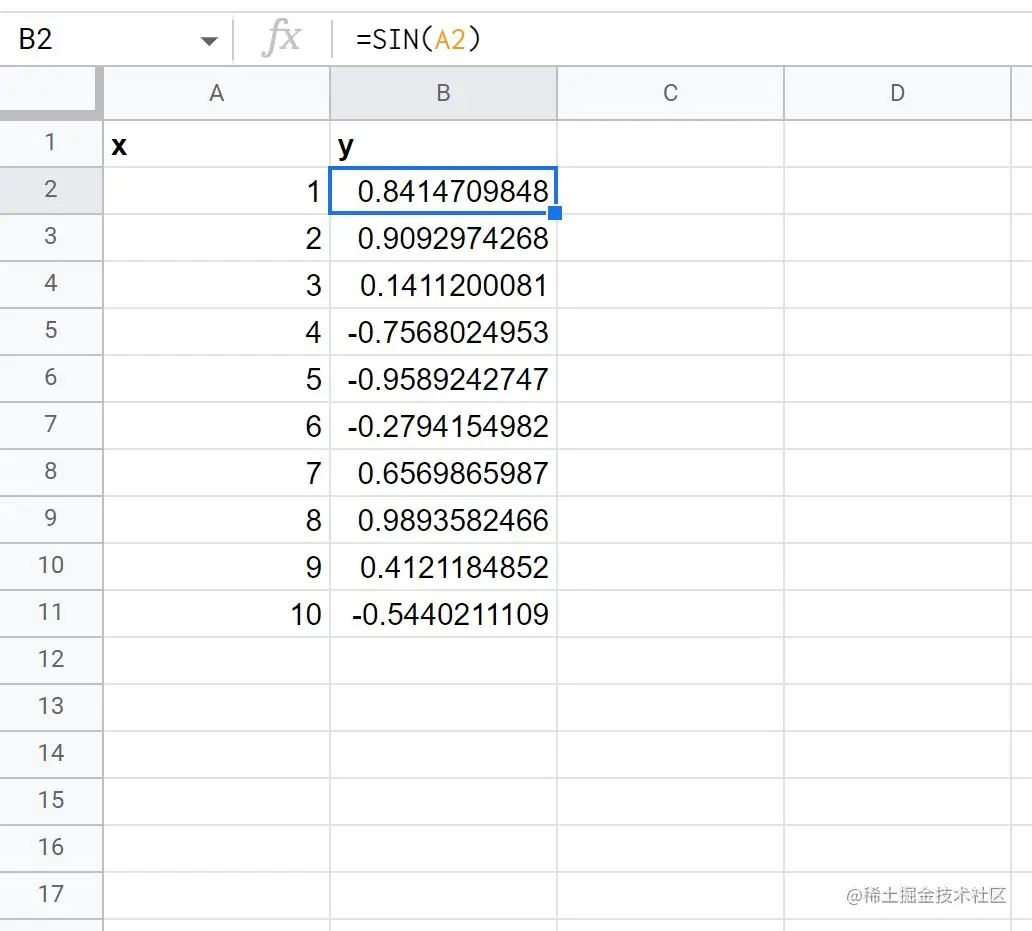Screen dimensions: 1032x931
Task: Select column D header
Action: (x=897, y=93)
